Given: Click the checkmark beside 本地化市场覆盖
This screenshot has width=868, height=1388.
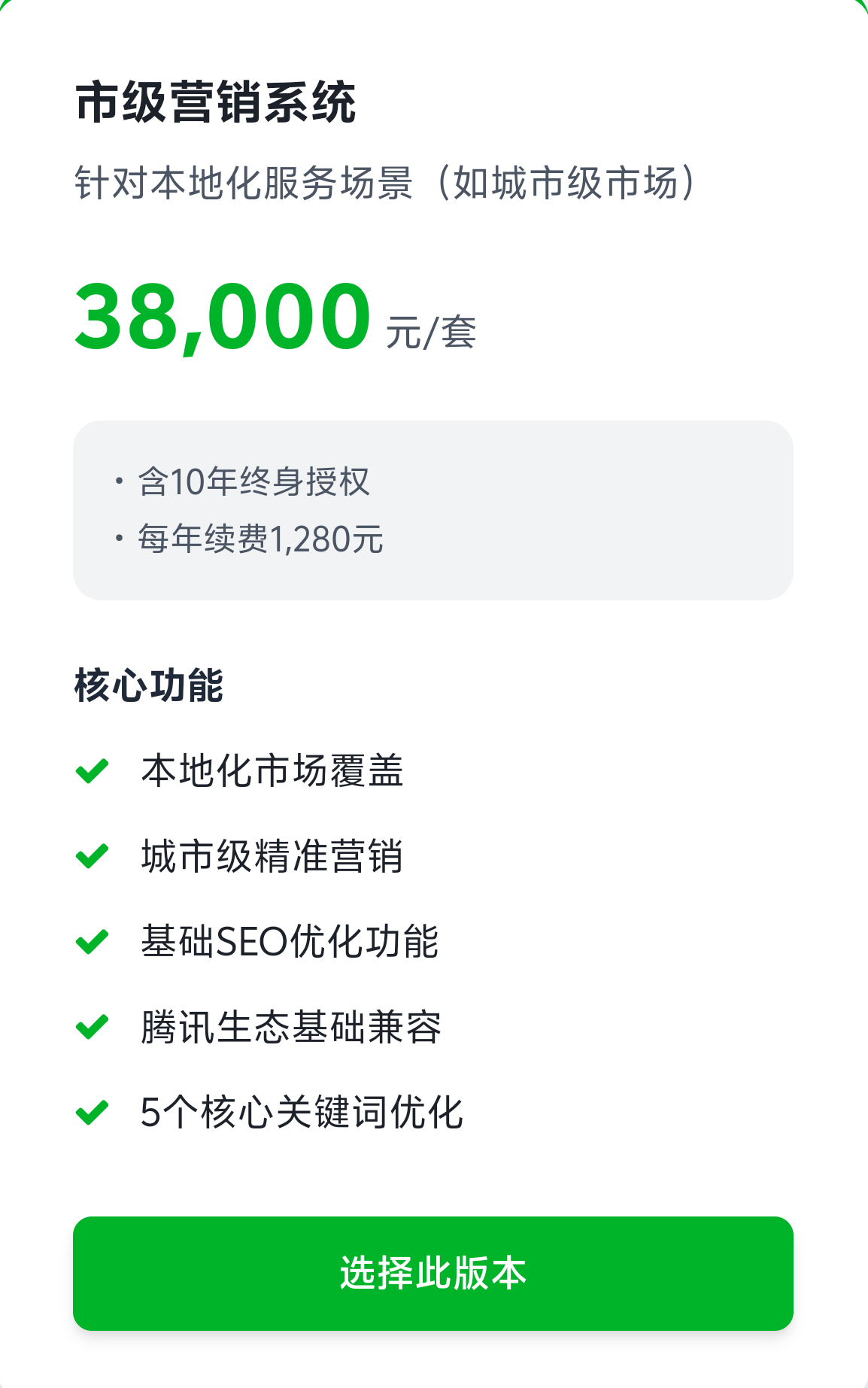Looking at the screenshot, I should click(93, 771).
